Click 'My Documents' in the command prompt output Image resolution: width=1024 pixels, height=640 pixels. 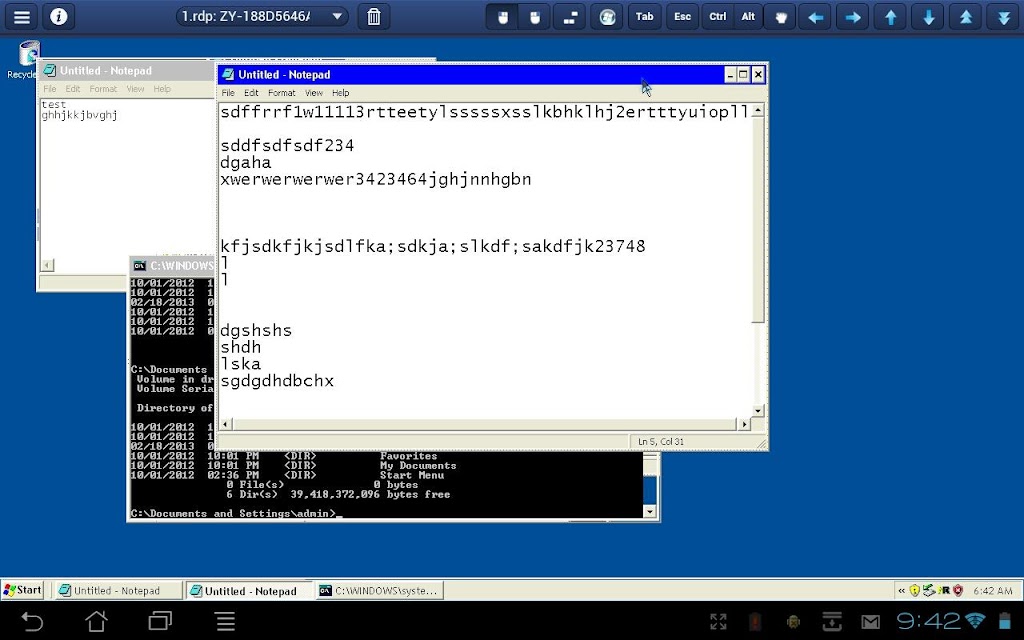point(418,466)
